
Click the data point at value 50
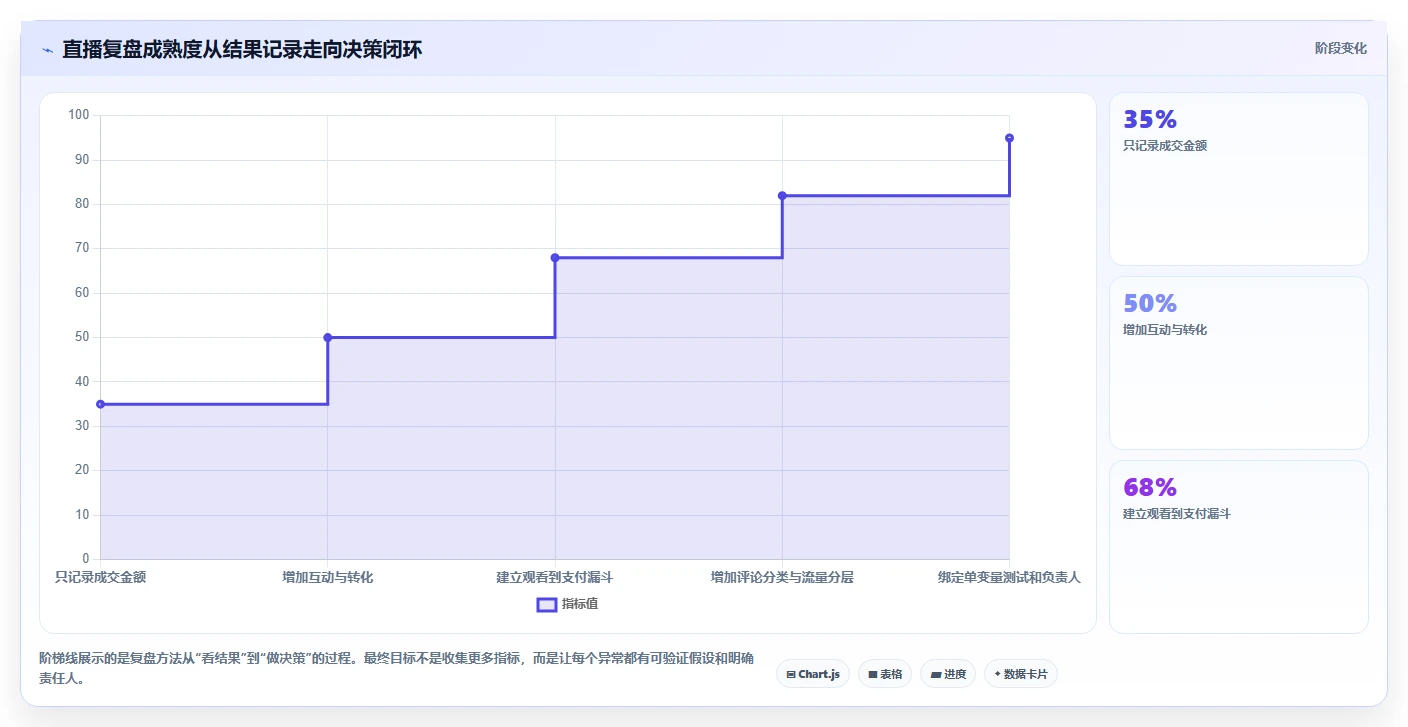pyautogui.click(x=328, y=338)
